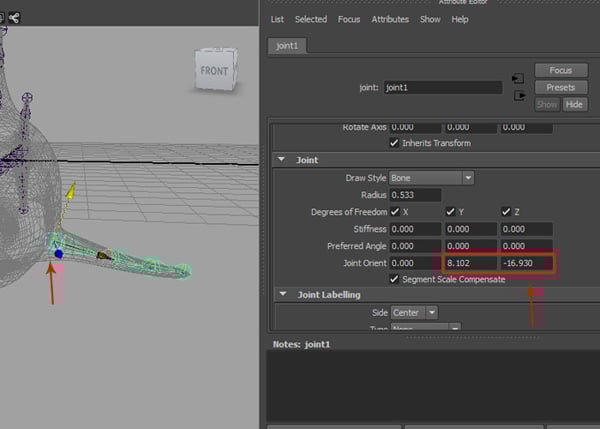Click Preferred Angle Z field
Viewport: 600px width, 429px height.
pos(527,246)
